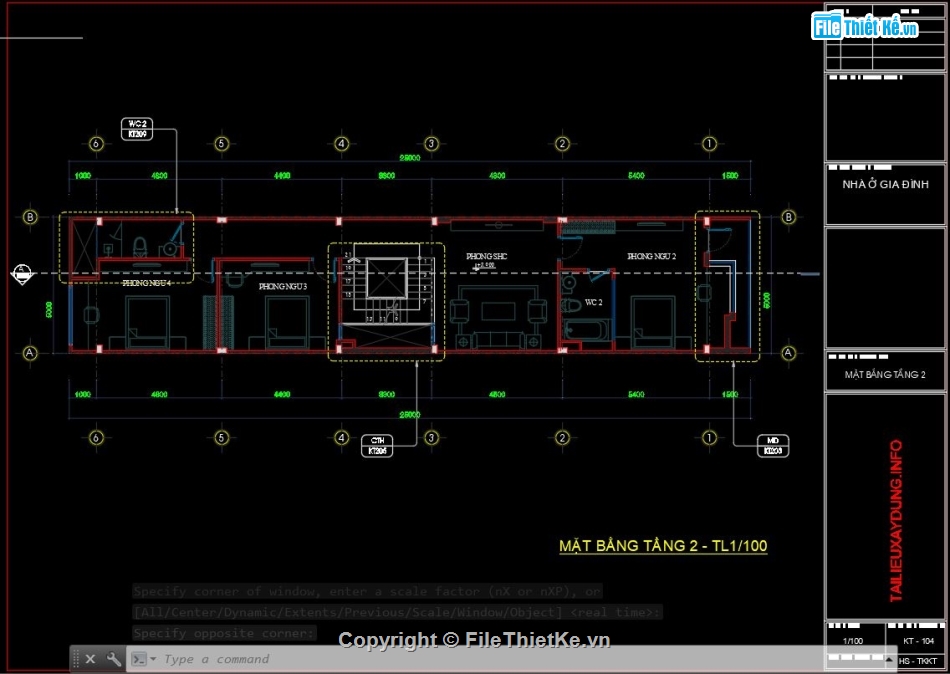
Task: Grab the command line drag grip
Action: 76,659
